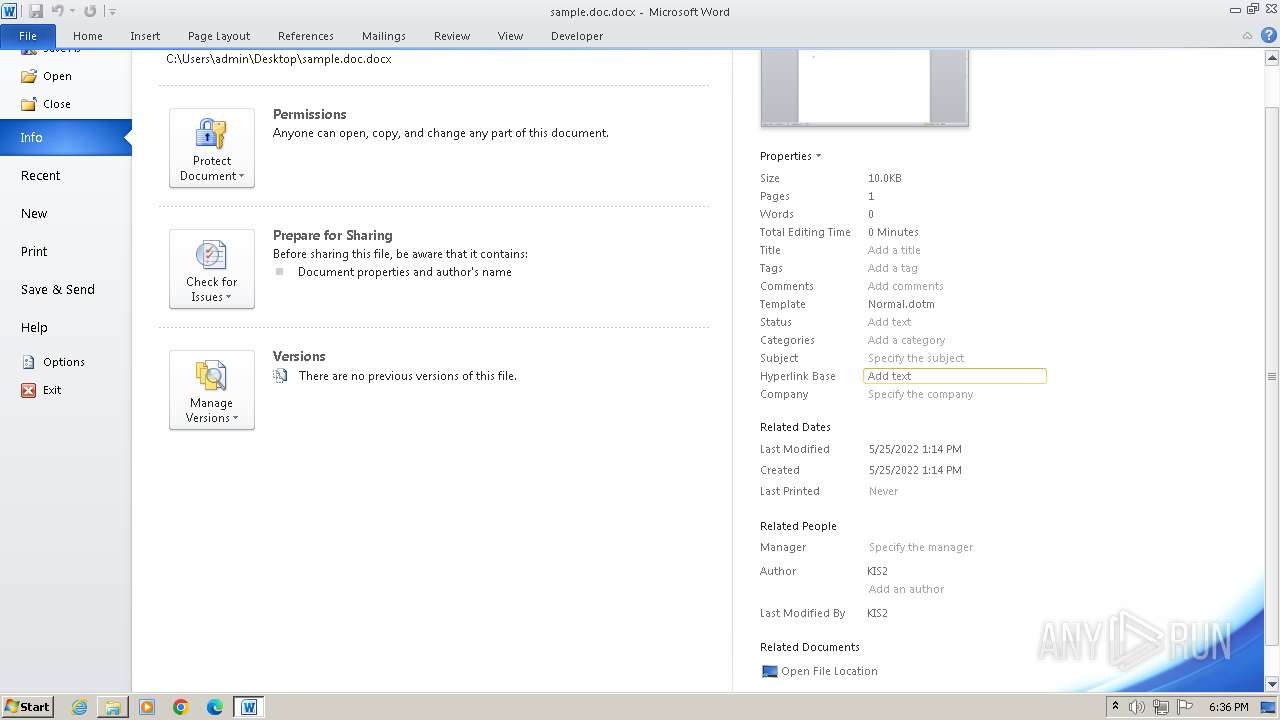
Task: Open the View tab
Action: (x=510, y=36)
